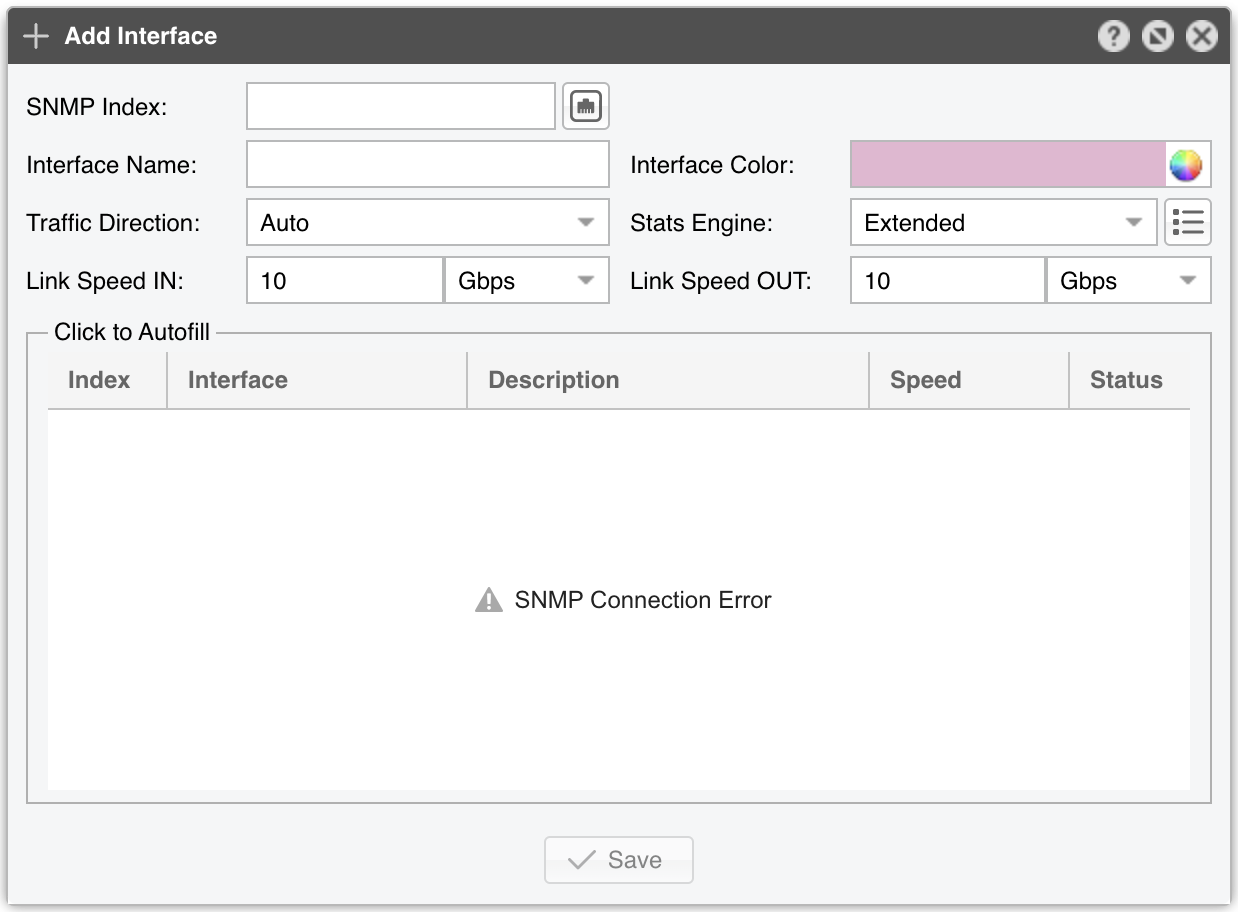Click inside the Interface Name field

pos(428,164)
